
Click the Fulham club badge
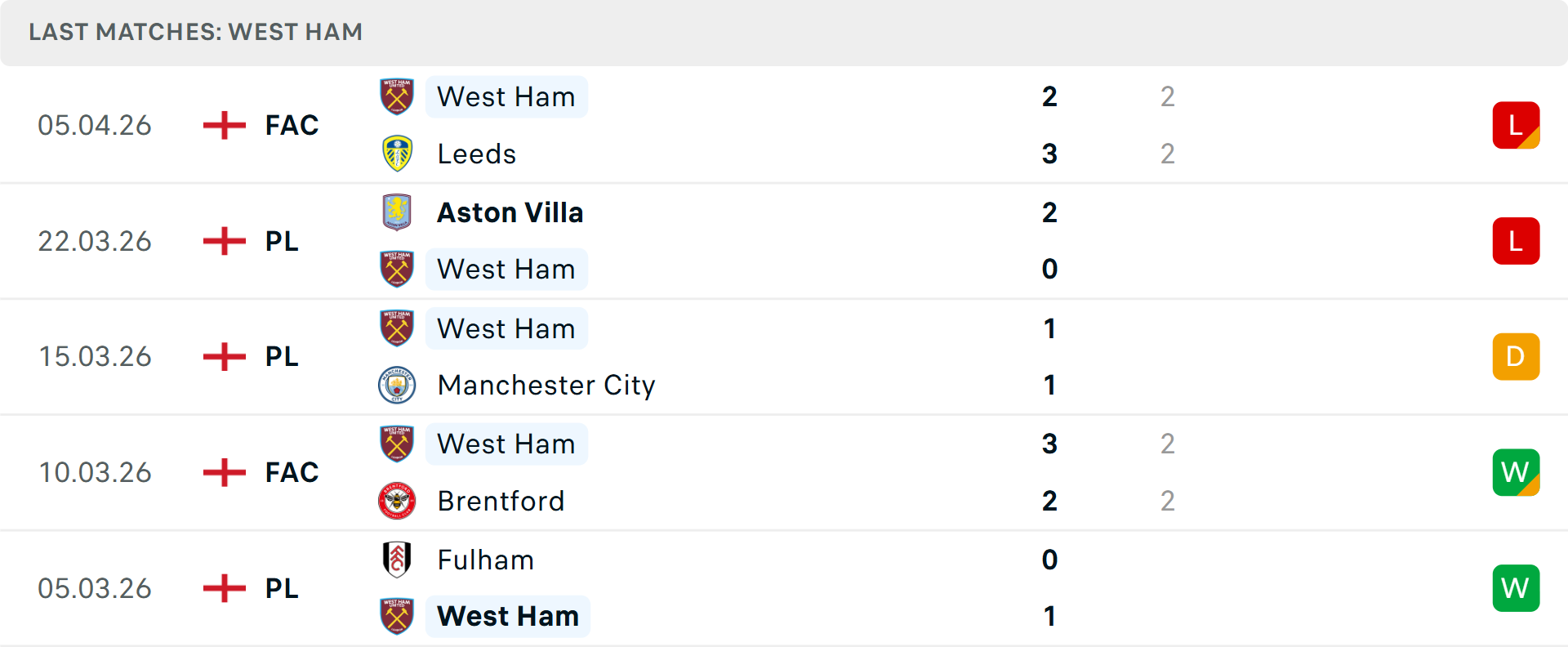(x=396, y=560)
